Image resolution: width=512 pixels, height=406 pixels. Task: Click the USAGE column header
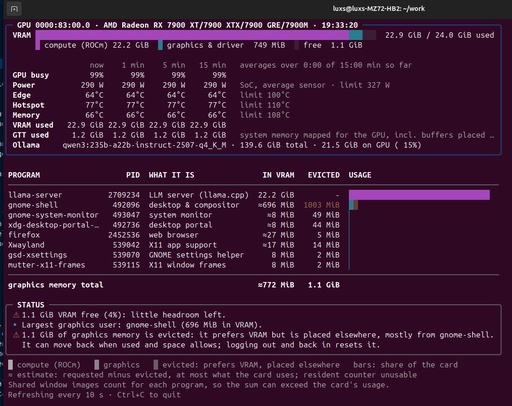(360, 175)
